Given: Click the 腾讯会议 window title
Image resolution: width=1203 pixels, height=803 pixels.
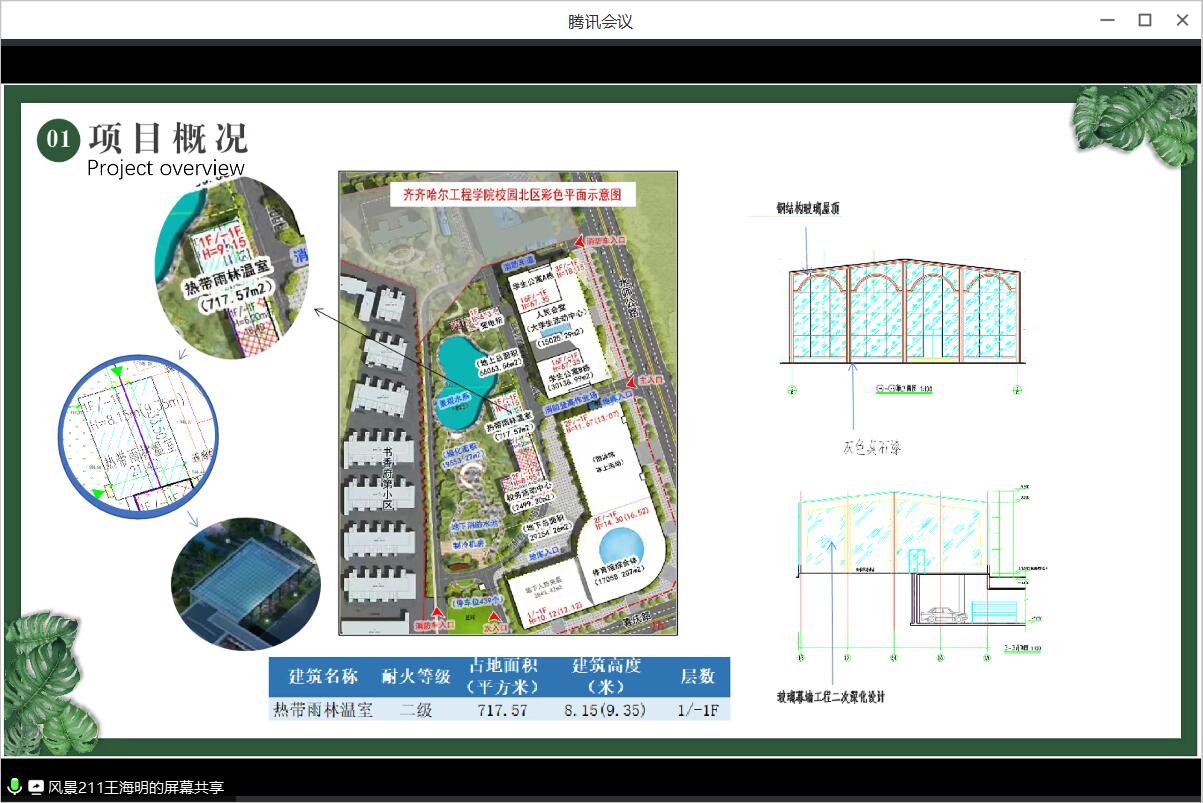Looking at the screenshot, I should tap(600, 21).
